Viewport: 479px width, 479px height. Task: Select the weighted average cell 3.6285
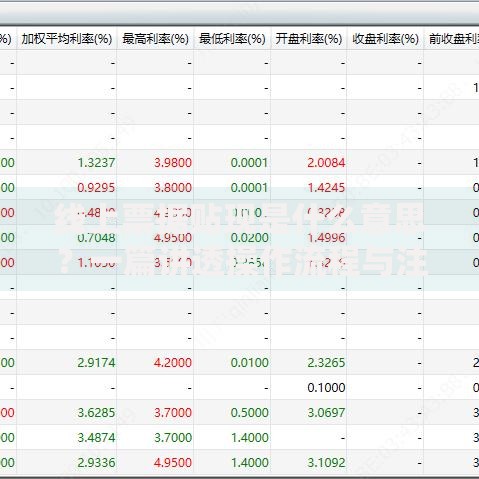96,413
